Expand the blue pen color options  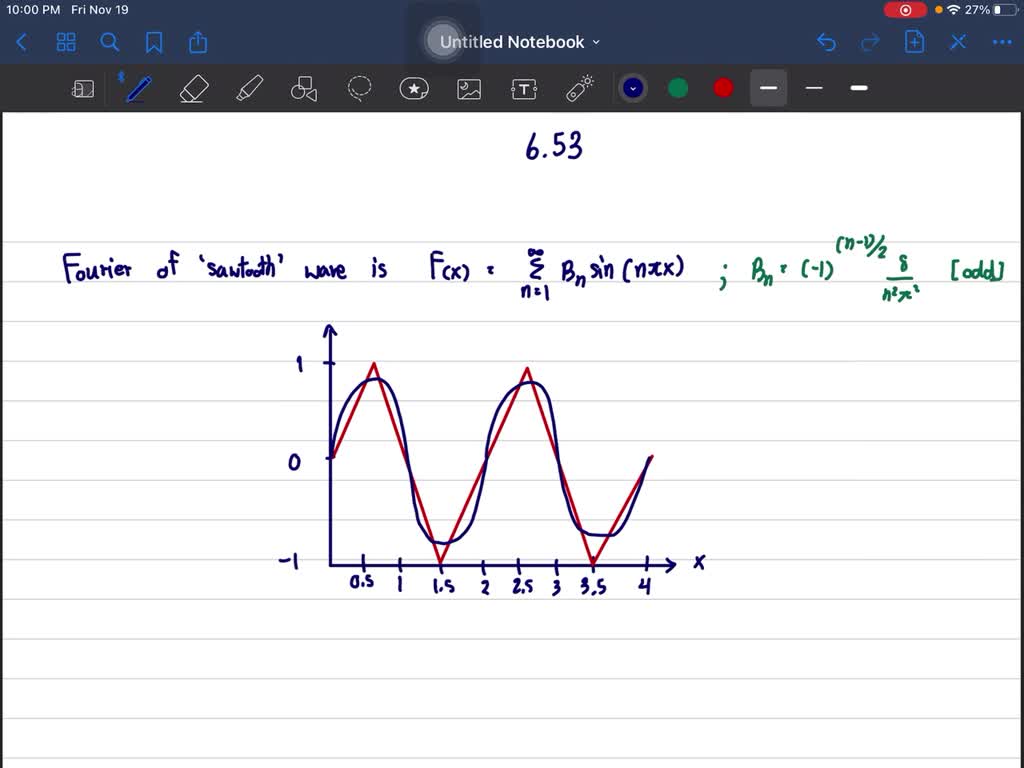(x=633, y=88)
